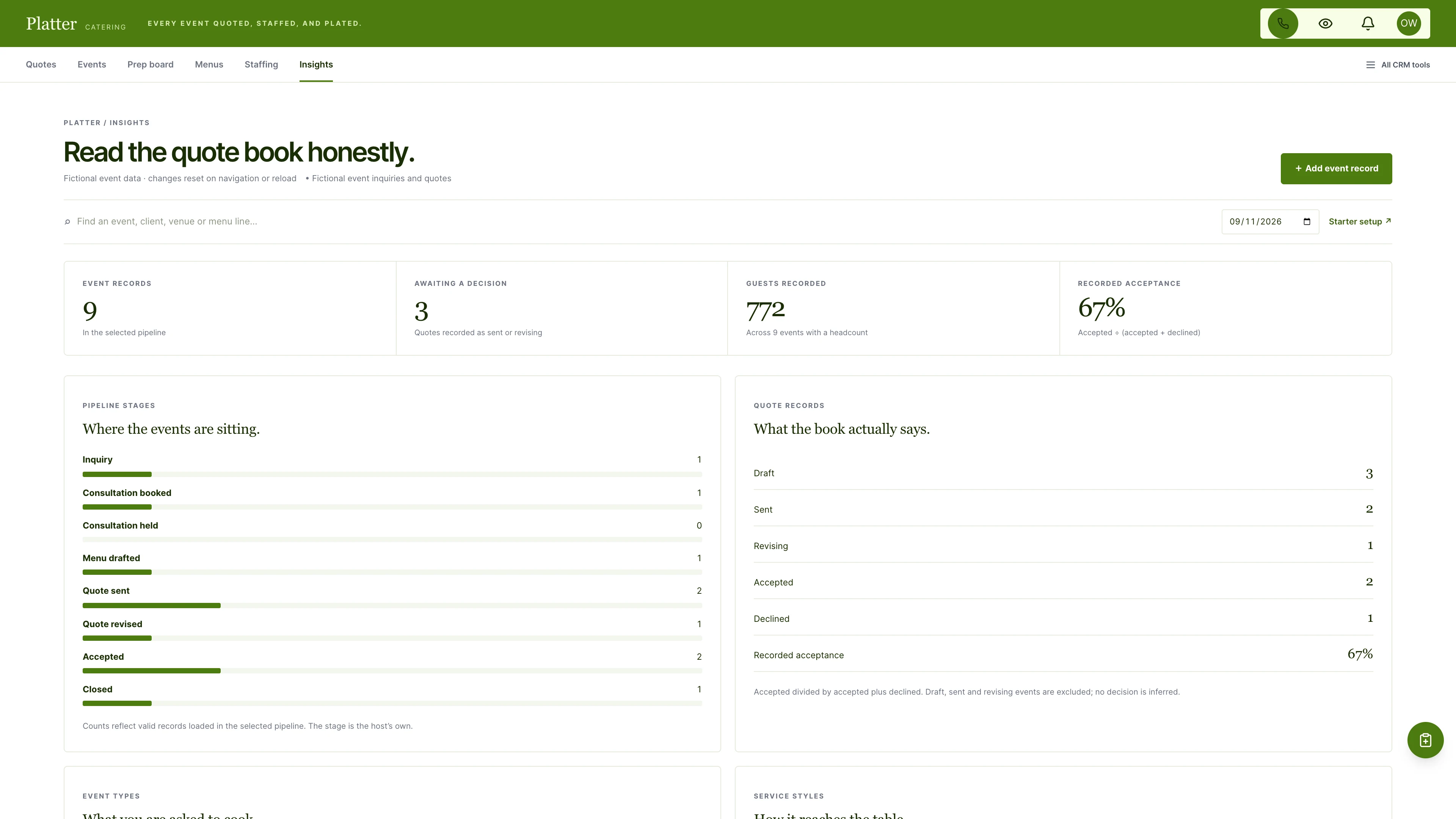Image resolution: width=1456 pixels, height=819 pixels.
Task: Click the phone call icon in header
Action: coord(1282,23)
